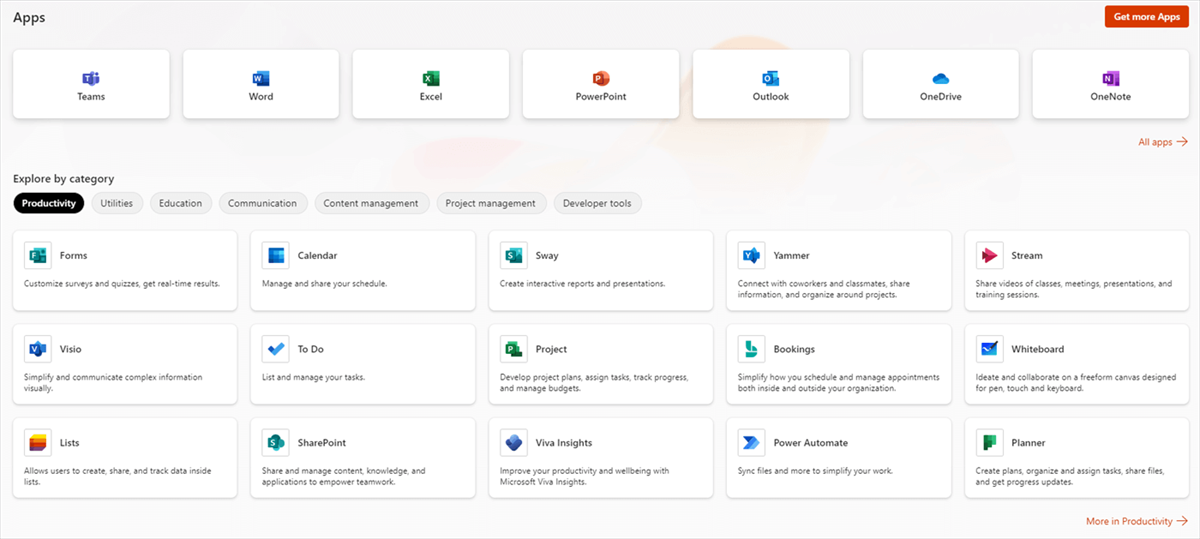Open the OneDrive cloud icon
This screenshot has width=1200, height=539.
[x=941, y=79]
